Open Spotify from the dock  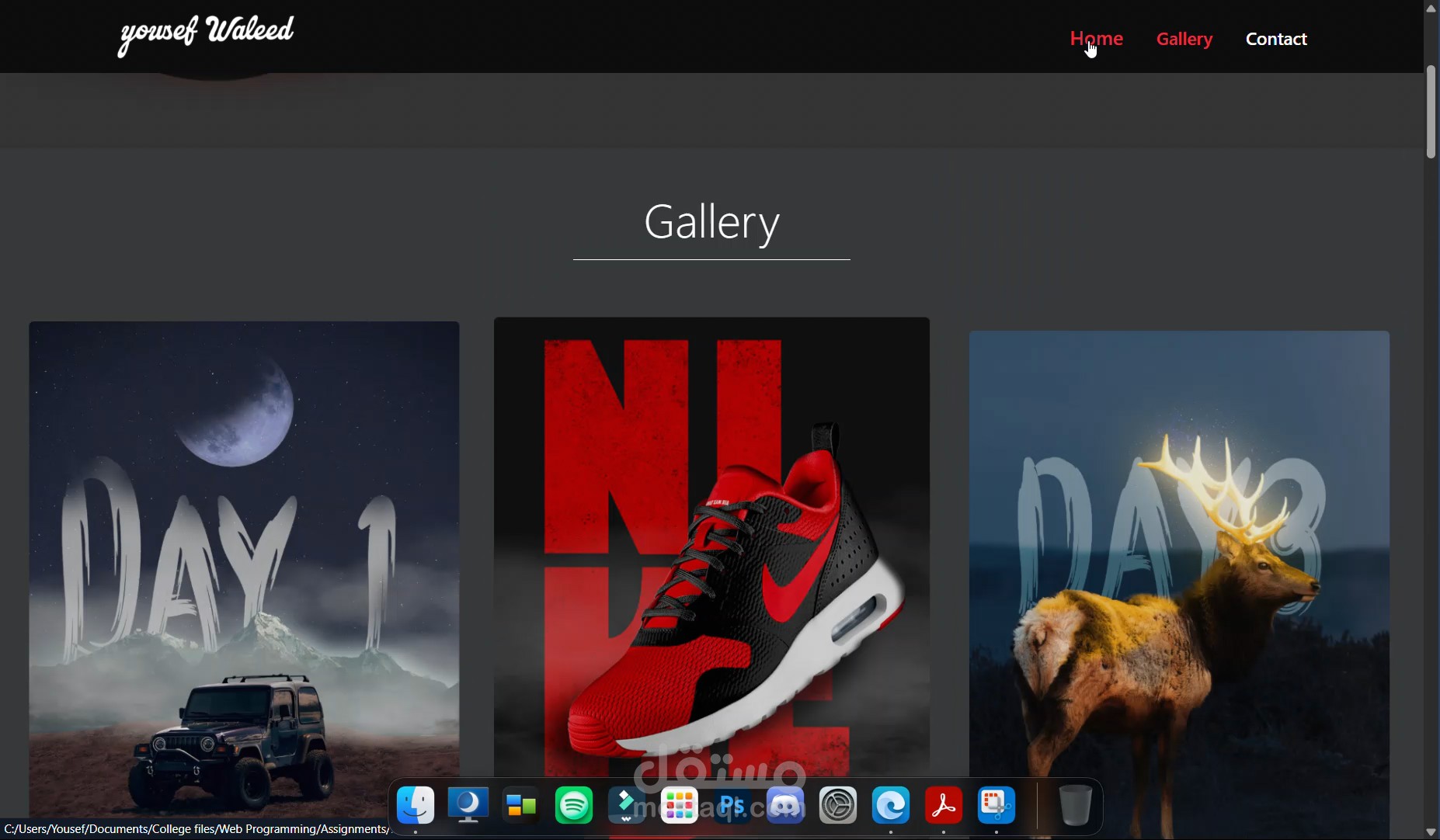tap(574, 806)
